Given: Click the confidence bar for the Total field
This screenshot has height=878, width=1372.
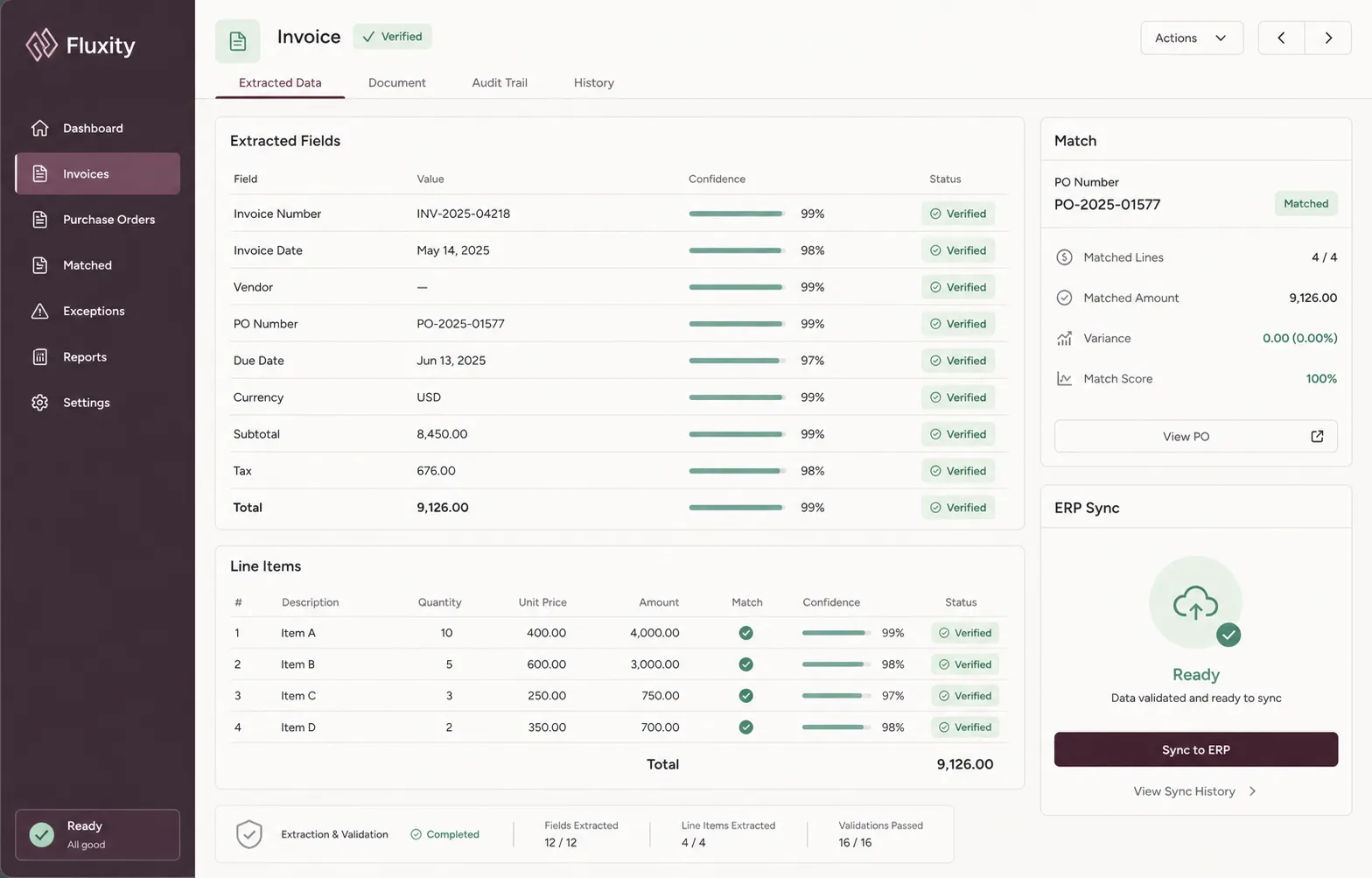Looking at the screenshot, I should coord(737,508).
